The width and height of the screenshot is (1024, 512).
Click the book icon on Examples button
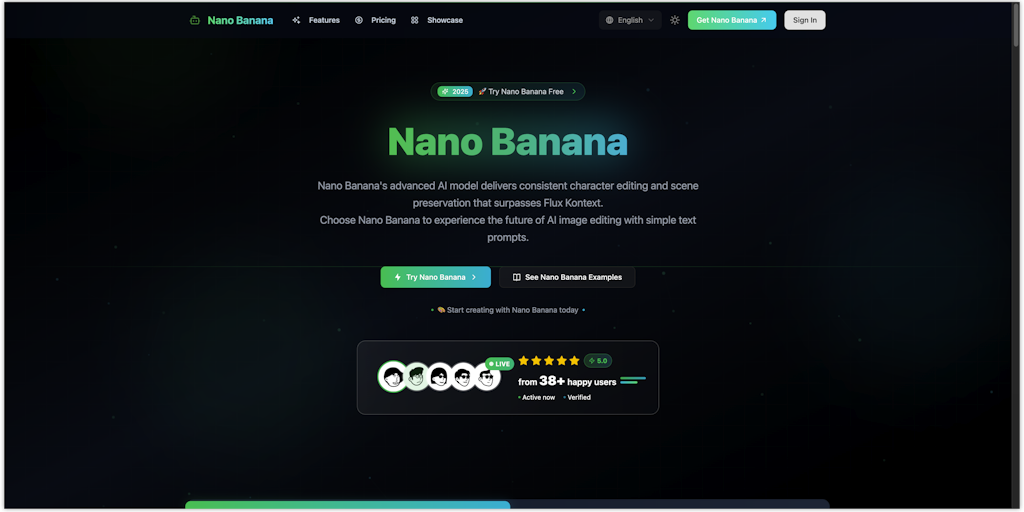[x=517, y=277]
